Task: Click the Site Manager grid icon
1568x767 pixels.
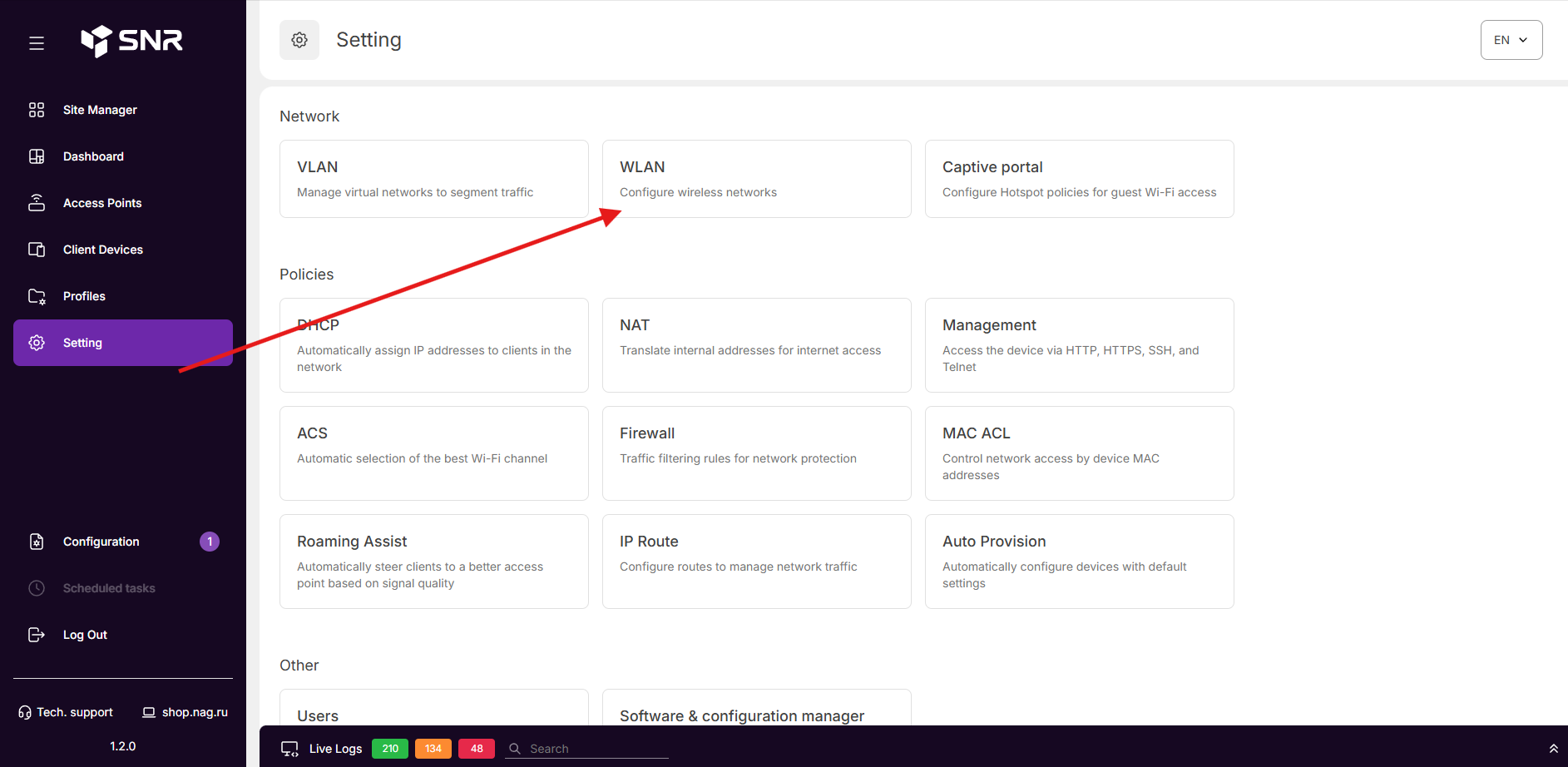Action: [37, 110]
